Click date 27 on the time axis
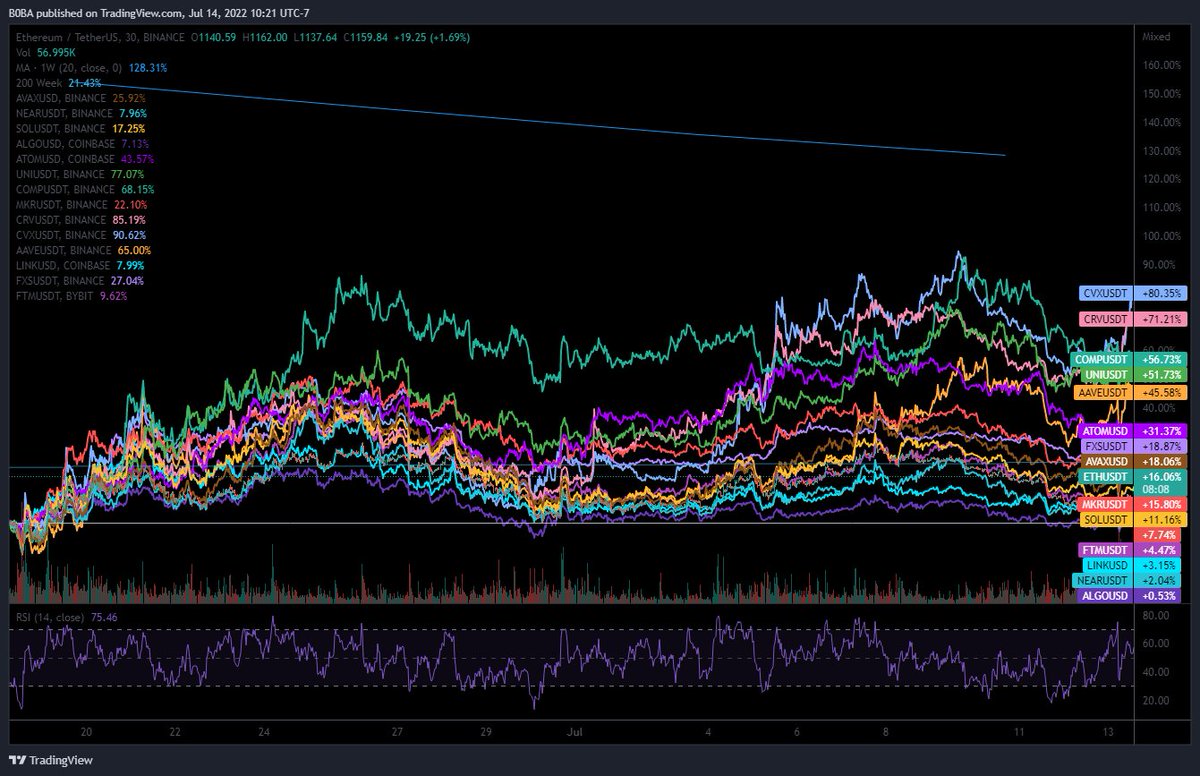 click(x=397, y=732)
